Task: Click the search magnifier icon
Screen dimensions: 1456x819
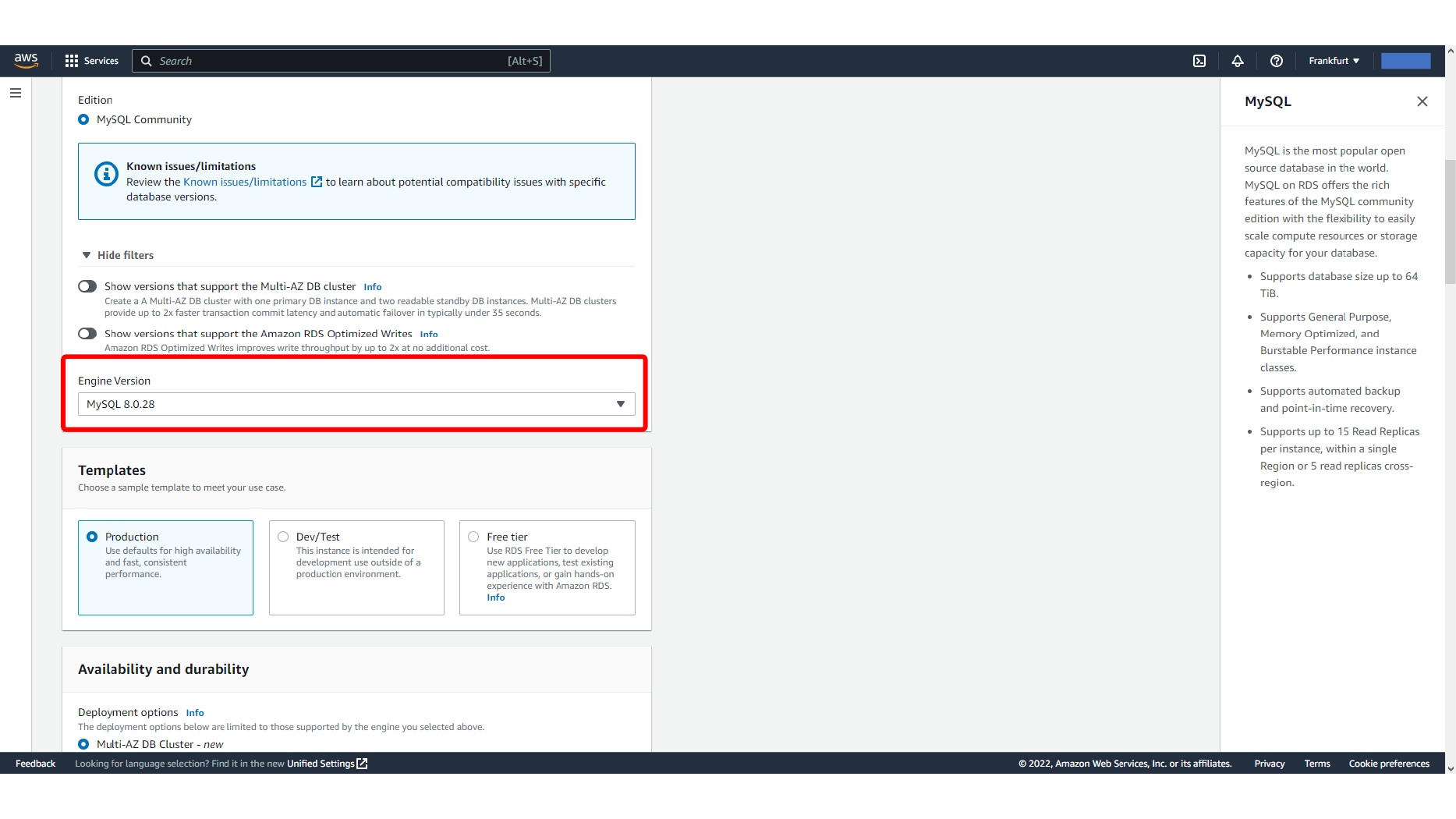Action: (146, 61)
